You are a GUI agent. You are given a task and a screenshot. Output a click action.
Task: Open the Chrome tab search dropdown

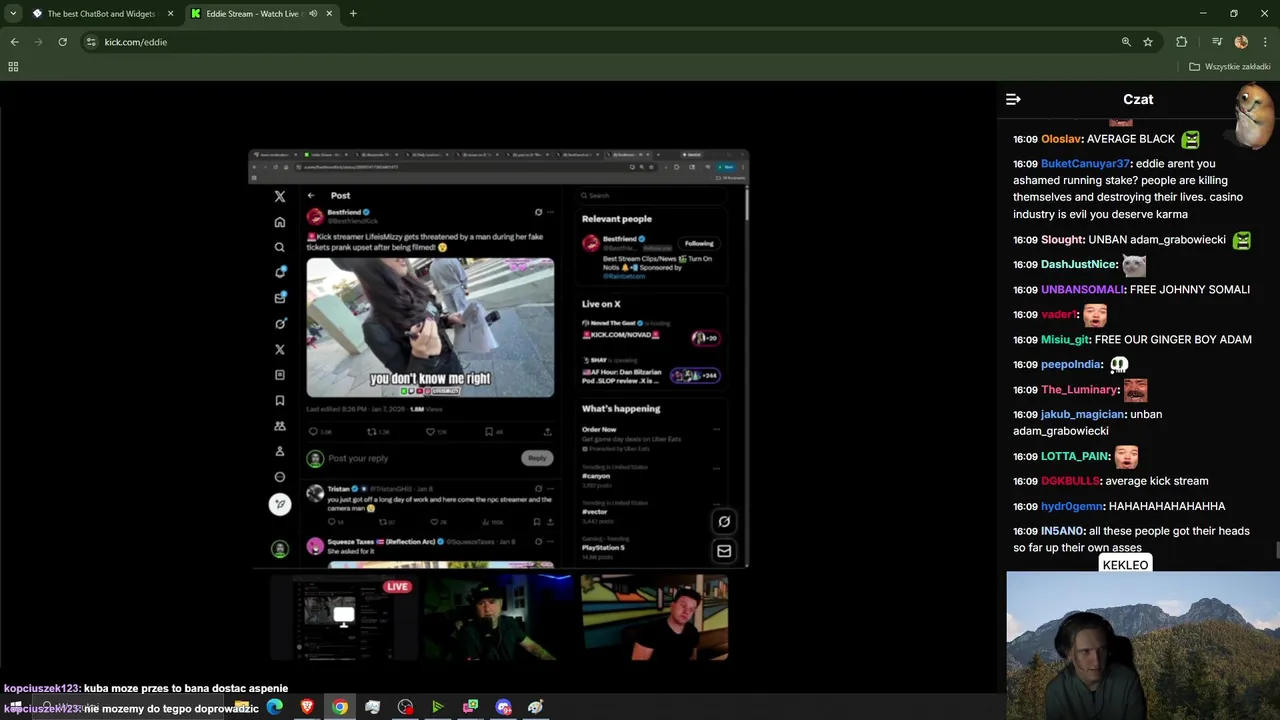(13, 14)
